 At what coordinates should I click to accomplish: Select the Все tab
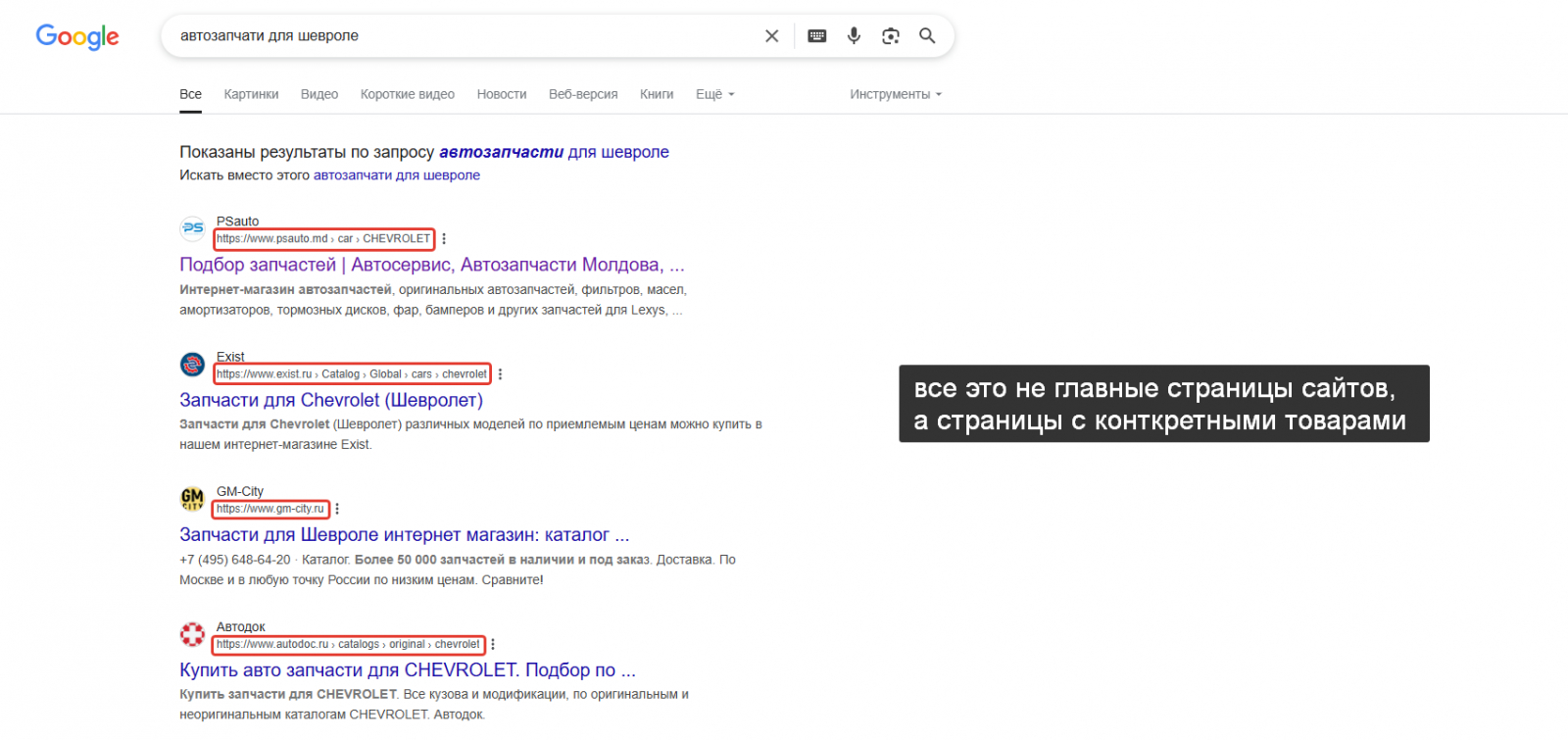191,94
